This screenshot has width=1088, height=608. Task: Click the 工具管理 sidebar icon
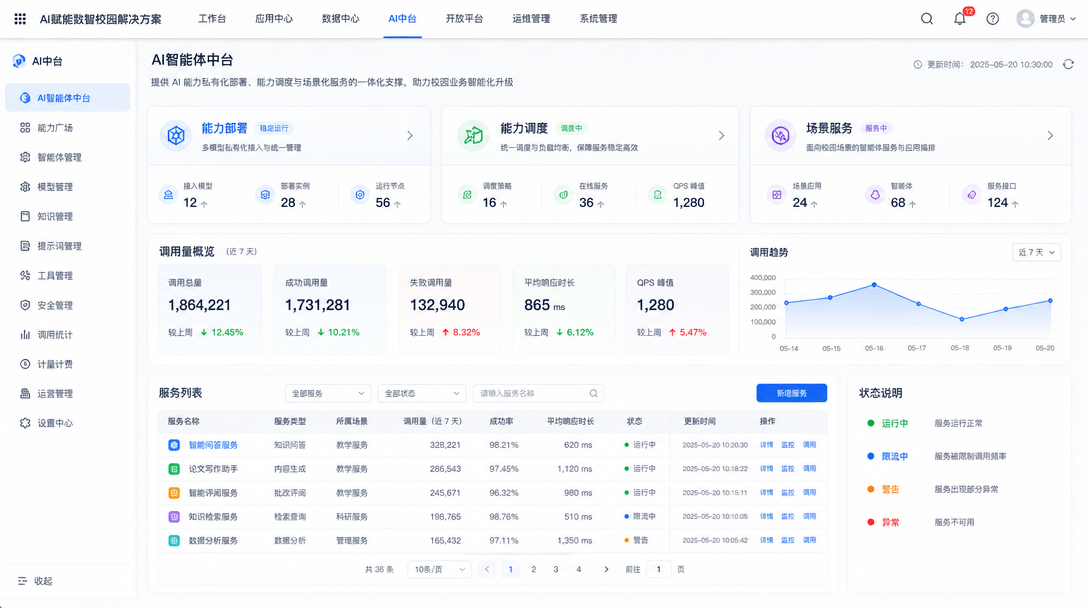point(25,276)
